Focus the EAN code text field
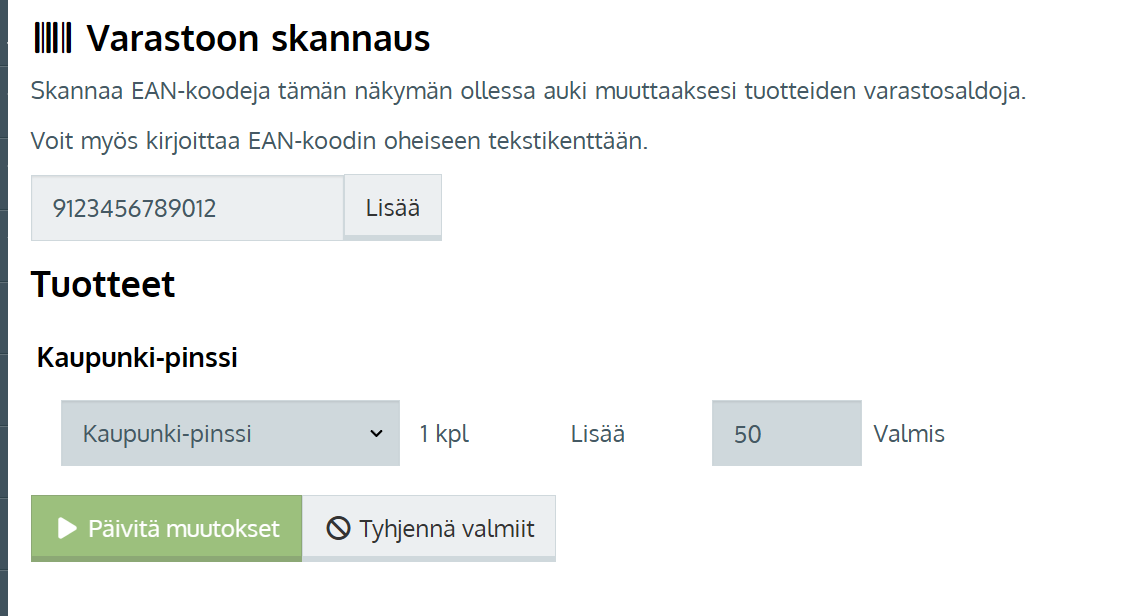Screen dimensions: 1140x616 coord(187,208)
